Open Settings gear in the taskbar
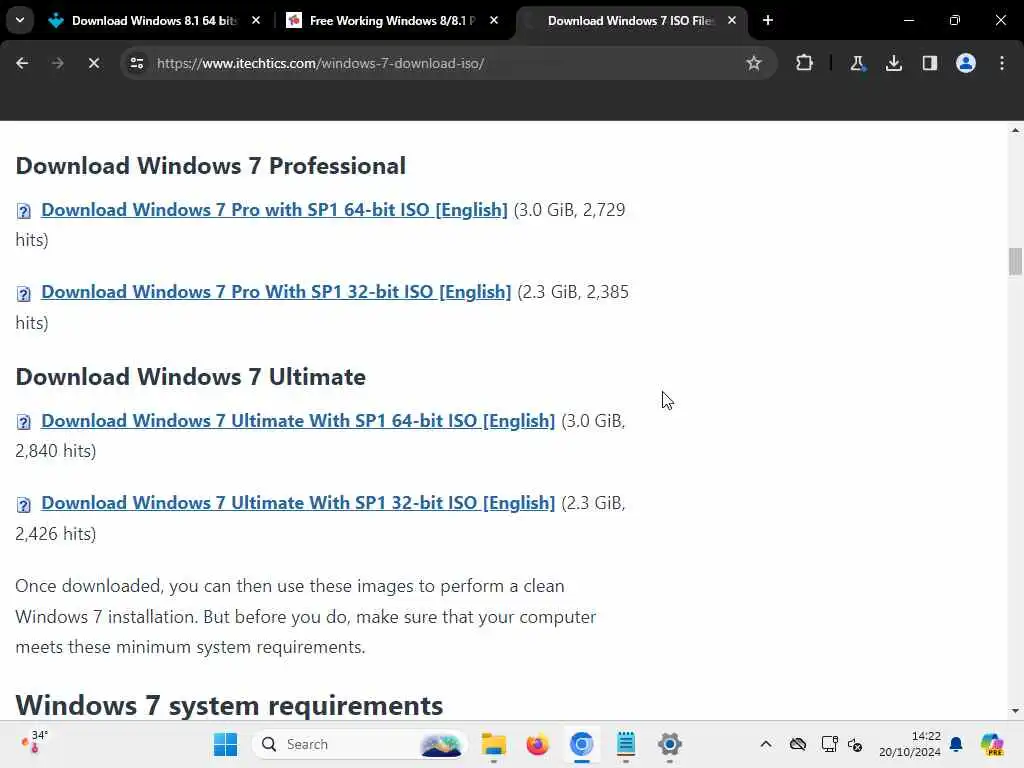The width and height of the screenshot is (1024, 768). point(669,744)
